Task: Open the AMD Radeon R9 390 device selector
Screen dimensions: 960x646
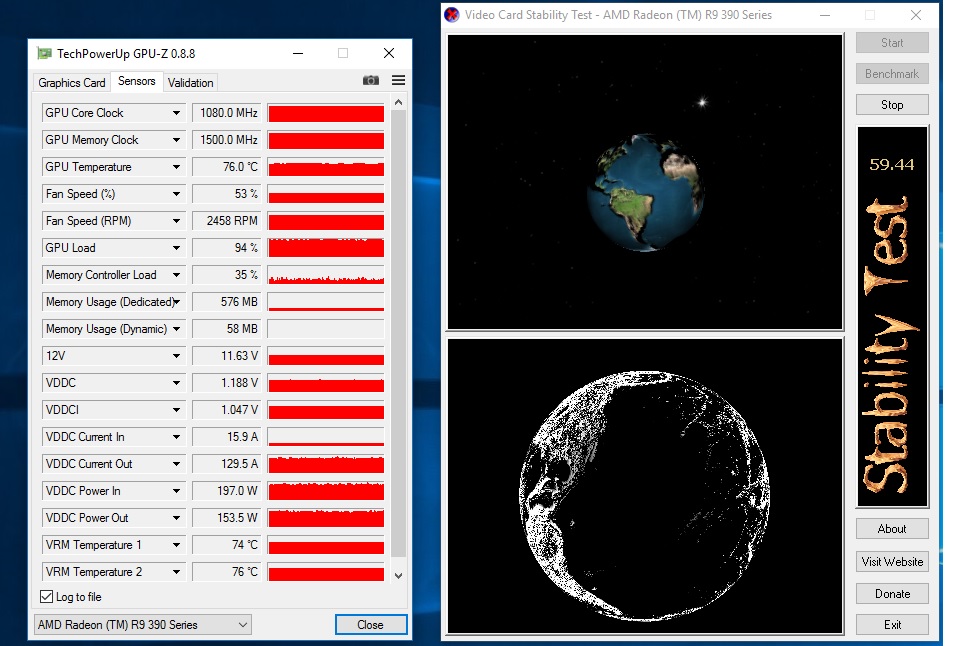Action: (143, 625)
